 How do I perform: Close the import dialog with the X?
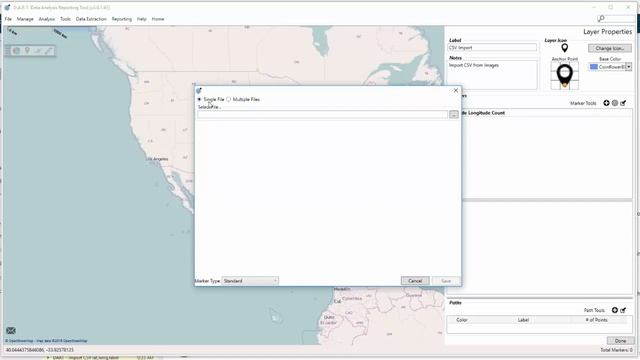click(x=456, y=90)
